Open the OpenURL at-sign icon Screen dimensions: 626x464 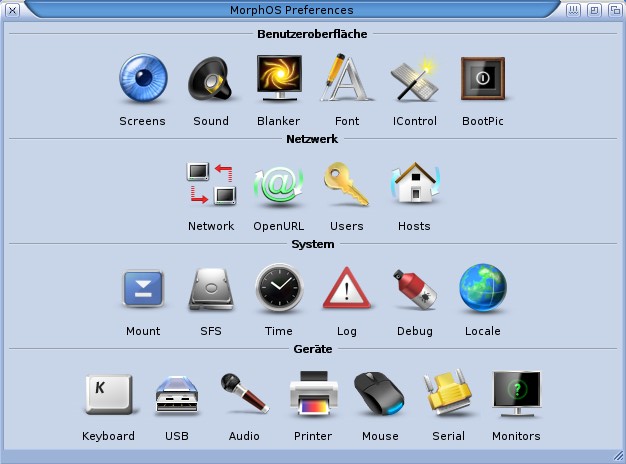pos(279,184)
